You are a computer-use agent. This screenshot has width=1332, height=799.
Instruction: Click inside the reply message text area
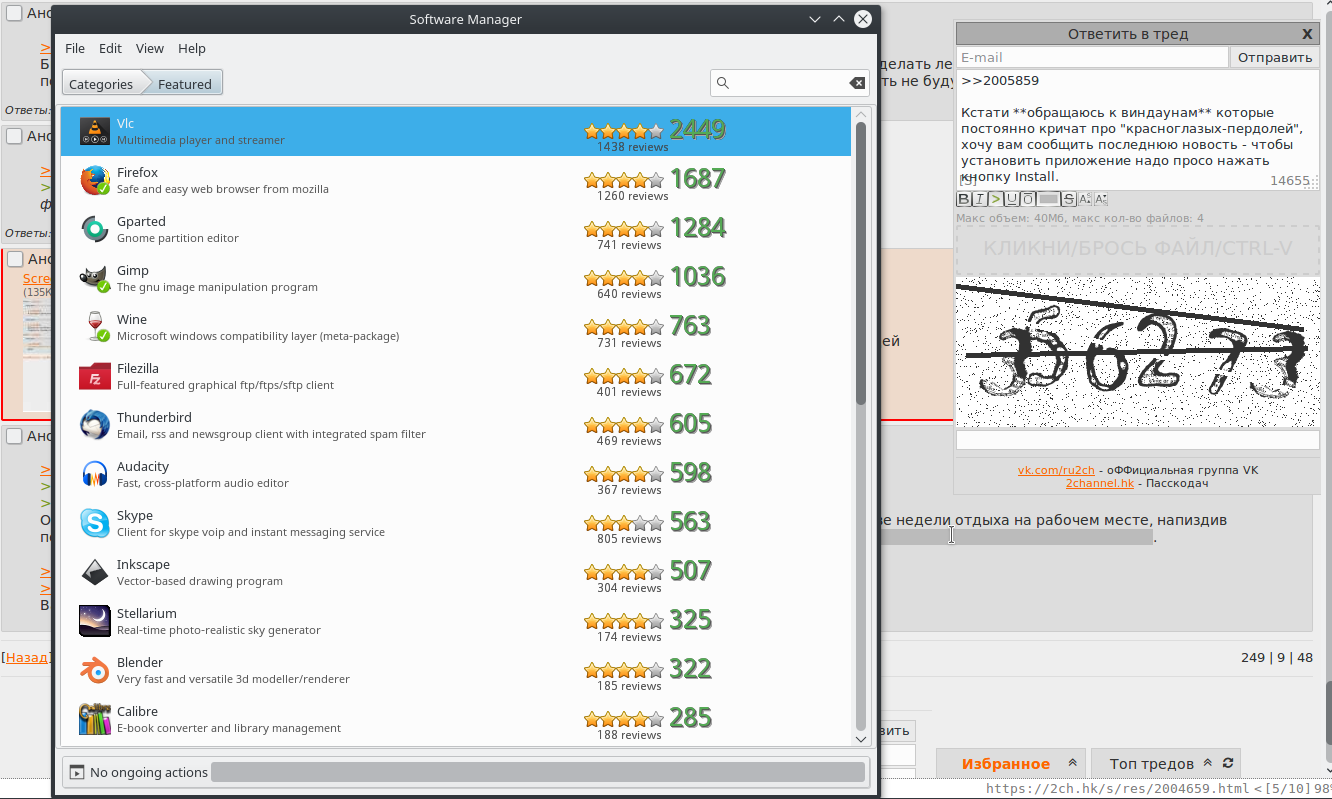pos(1138,130)
